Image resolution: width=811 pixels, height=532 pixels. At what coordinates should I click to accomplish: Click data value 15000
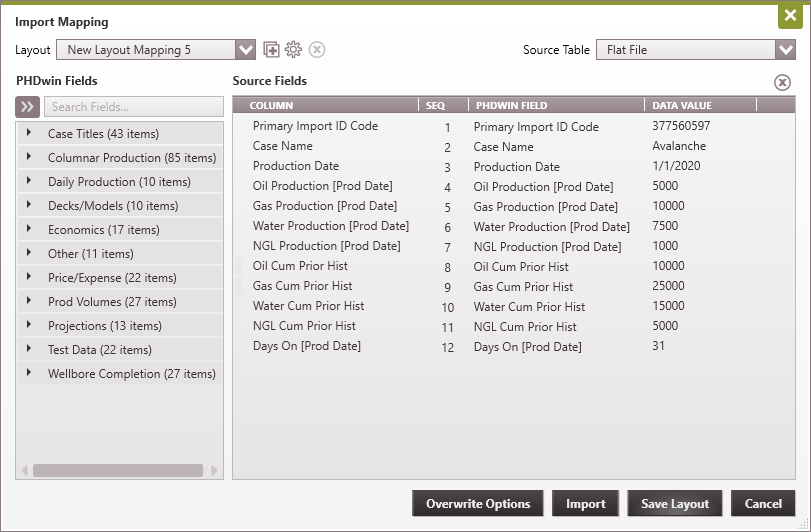tap(668, 306)
